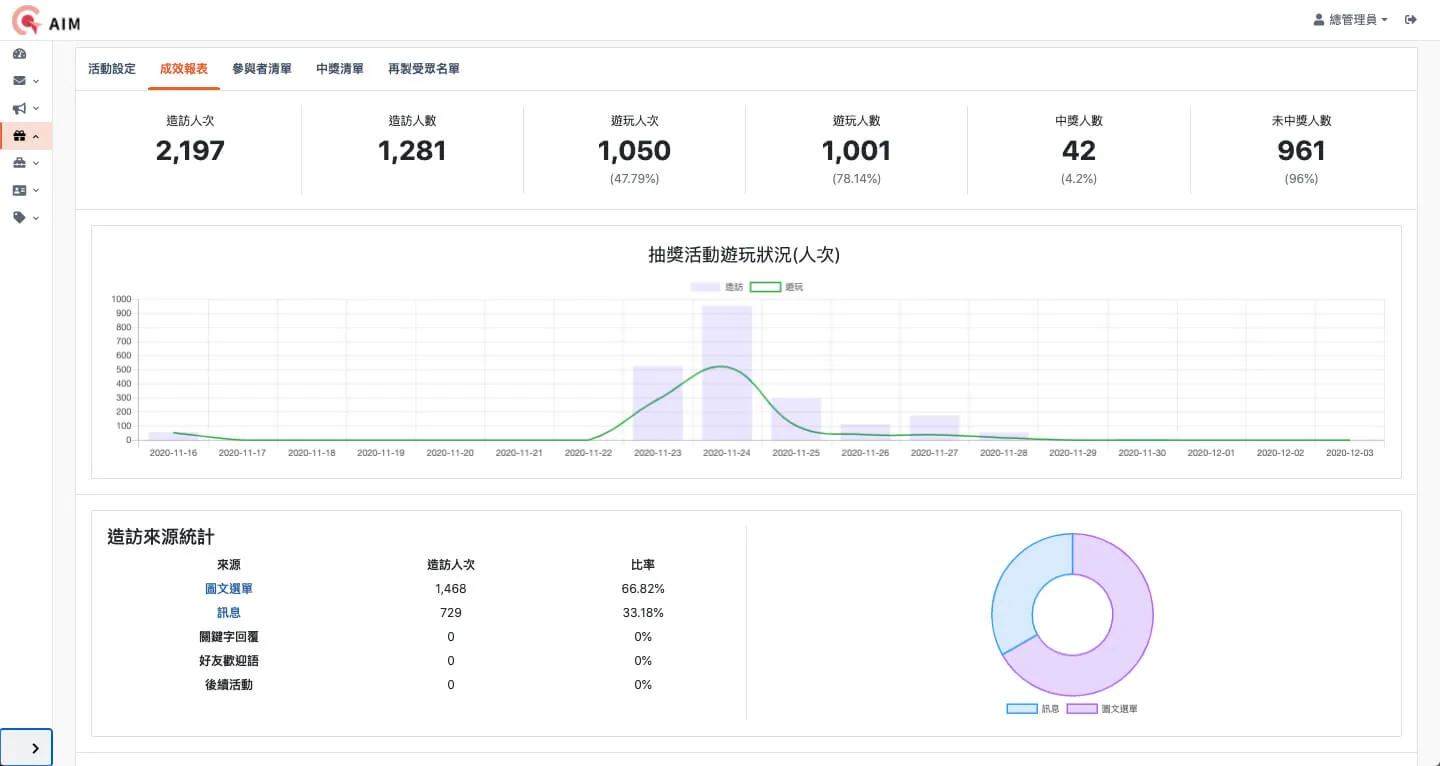Click the blue donut chart segment
Viewport: 1440px width, 766px height.
(1020, 585)
